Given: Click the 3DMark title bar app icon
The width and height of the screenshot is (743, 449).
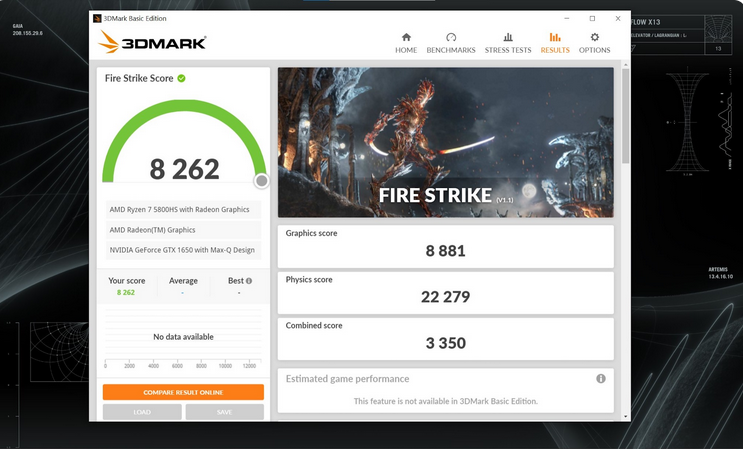Looking at the screenshot, I should tap(97, 18).
